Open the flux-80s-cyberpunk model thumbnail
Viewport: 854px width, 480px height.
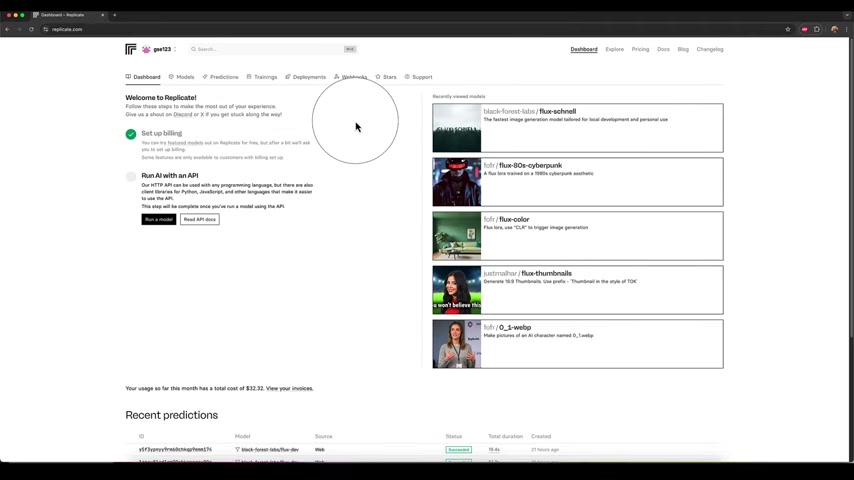click(x=456, y=182)
